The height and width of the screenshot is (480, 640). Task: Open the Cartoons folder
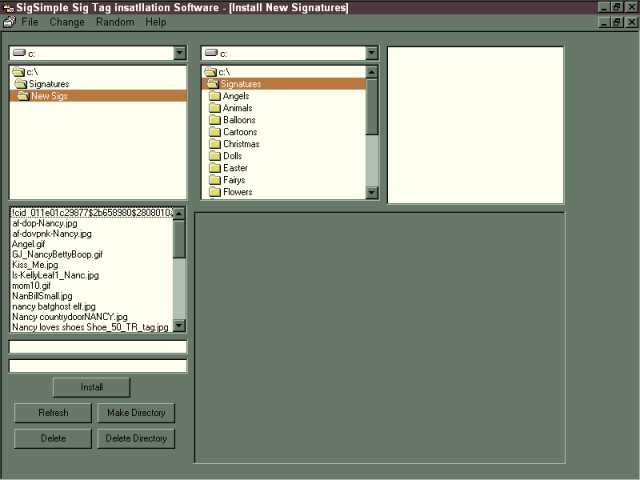click(233, 132)
